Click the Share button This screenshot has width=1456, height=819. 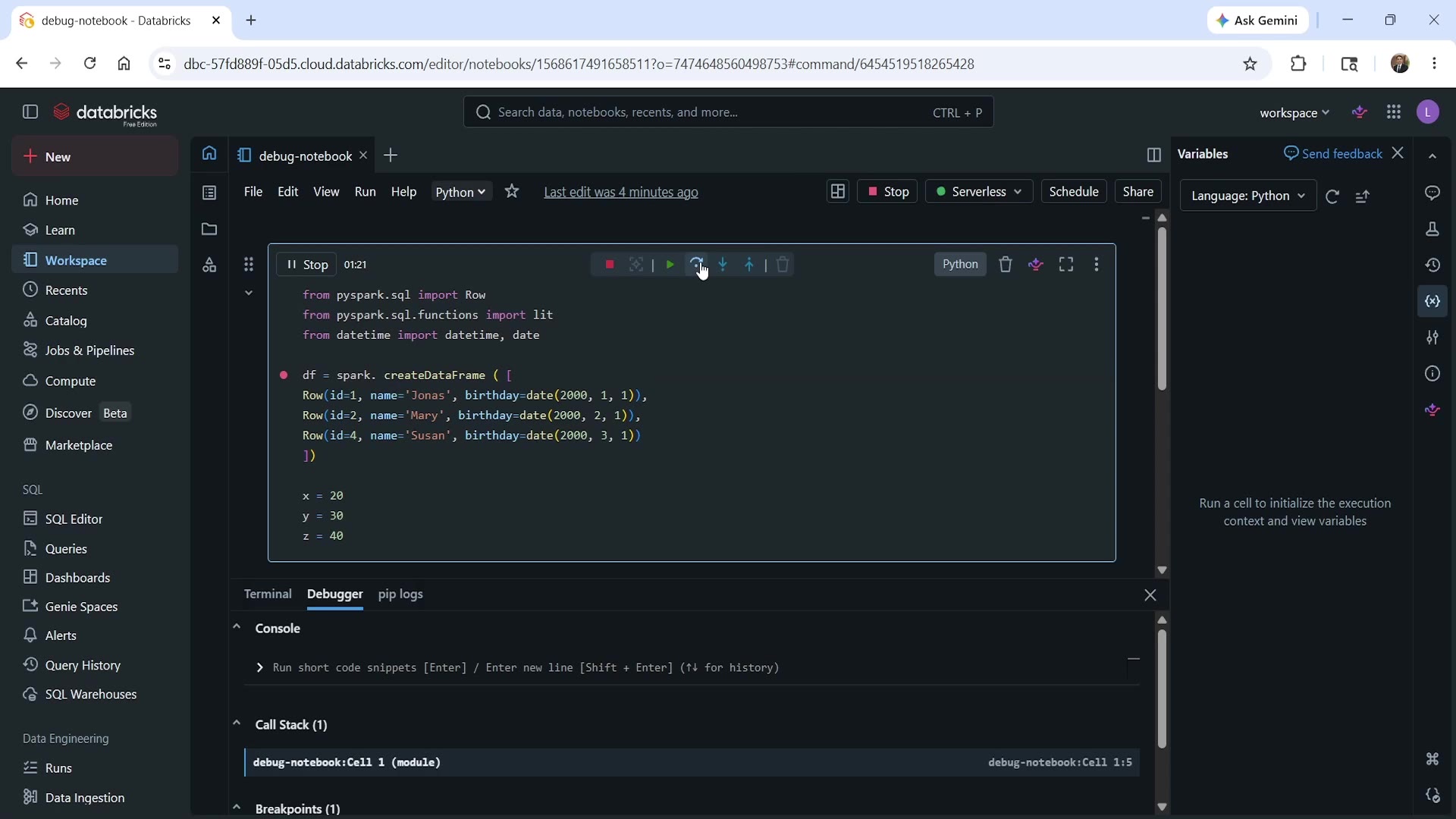(1138, 192)
